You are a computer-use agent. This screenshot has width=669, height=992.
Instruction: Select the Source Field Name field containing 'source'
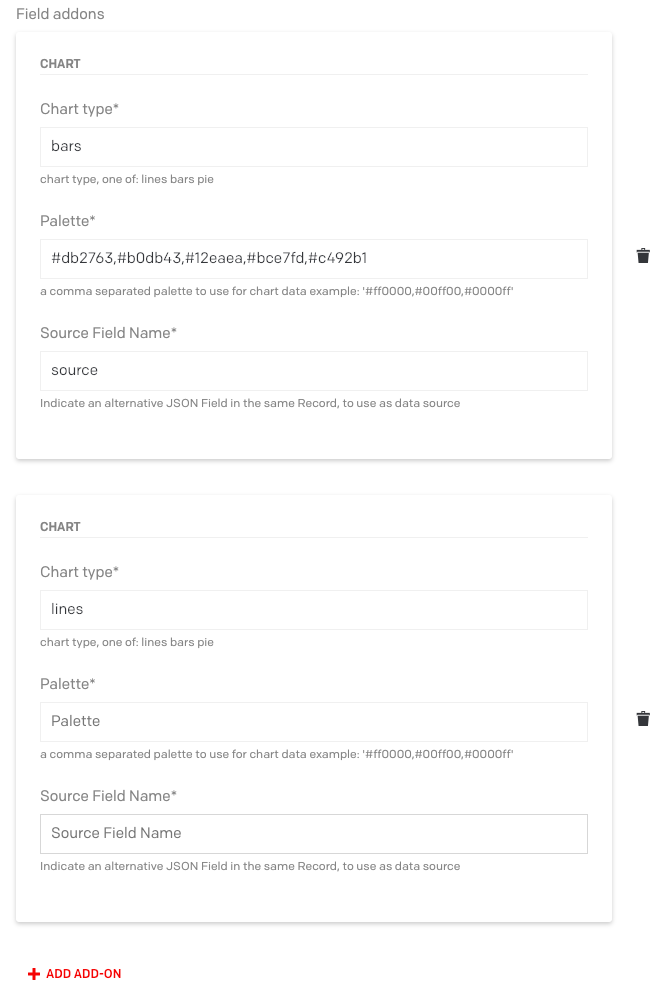click(314, 370)
